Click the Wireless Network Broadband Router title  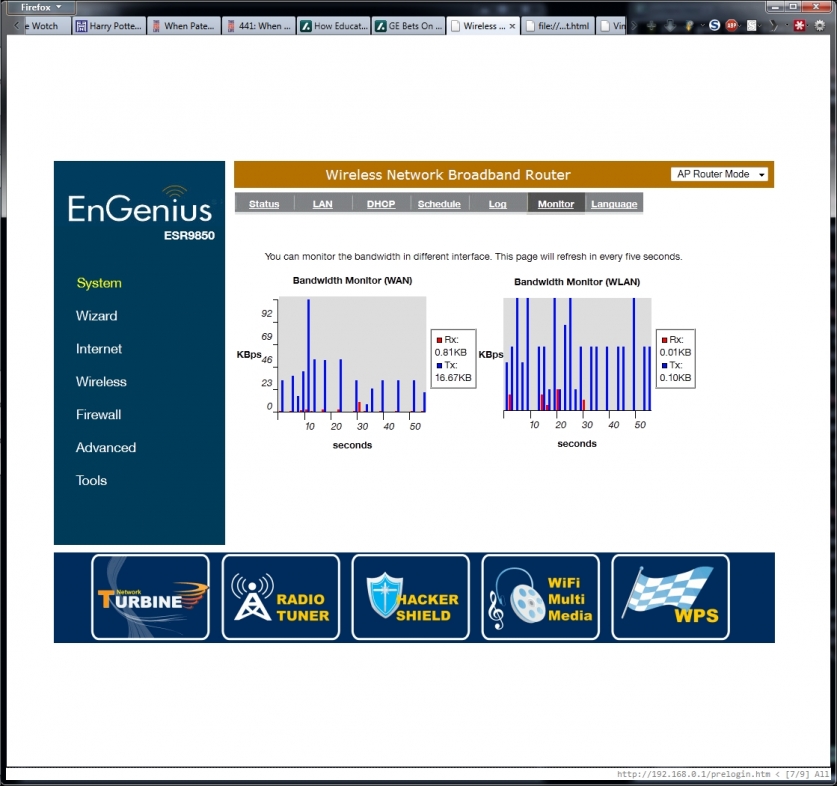coord(448,175)
